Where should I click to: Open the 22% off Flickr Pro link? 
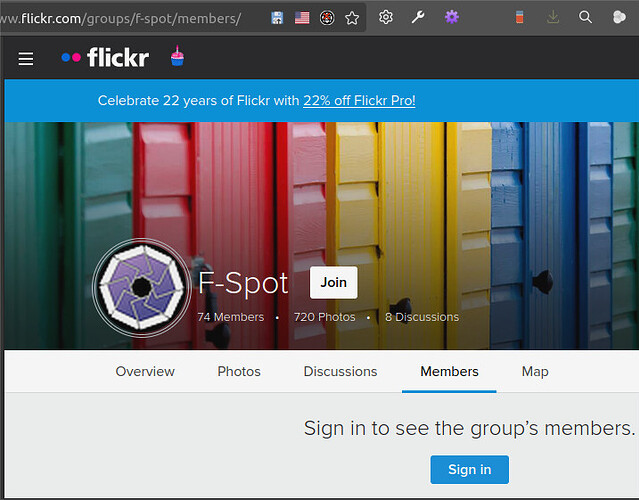(x=359, y=101)
